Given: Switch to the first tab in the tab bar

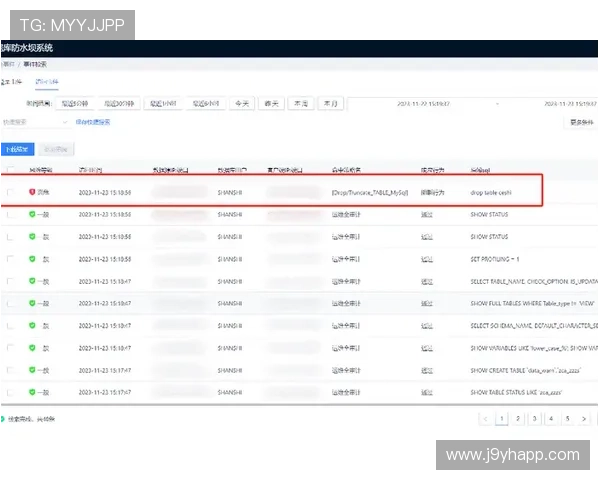Looking at the screenshot, I should [x=12, y=81].
